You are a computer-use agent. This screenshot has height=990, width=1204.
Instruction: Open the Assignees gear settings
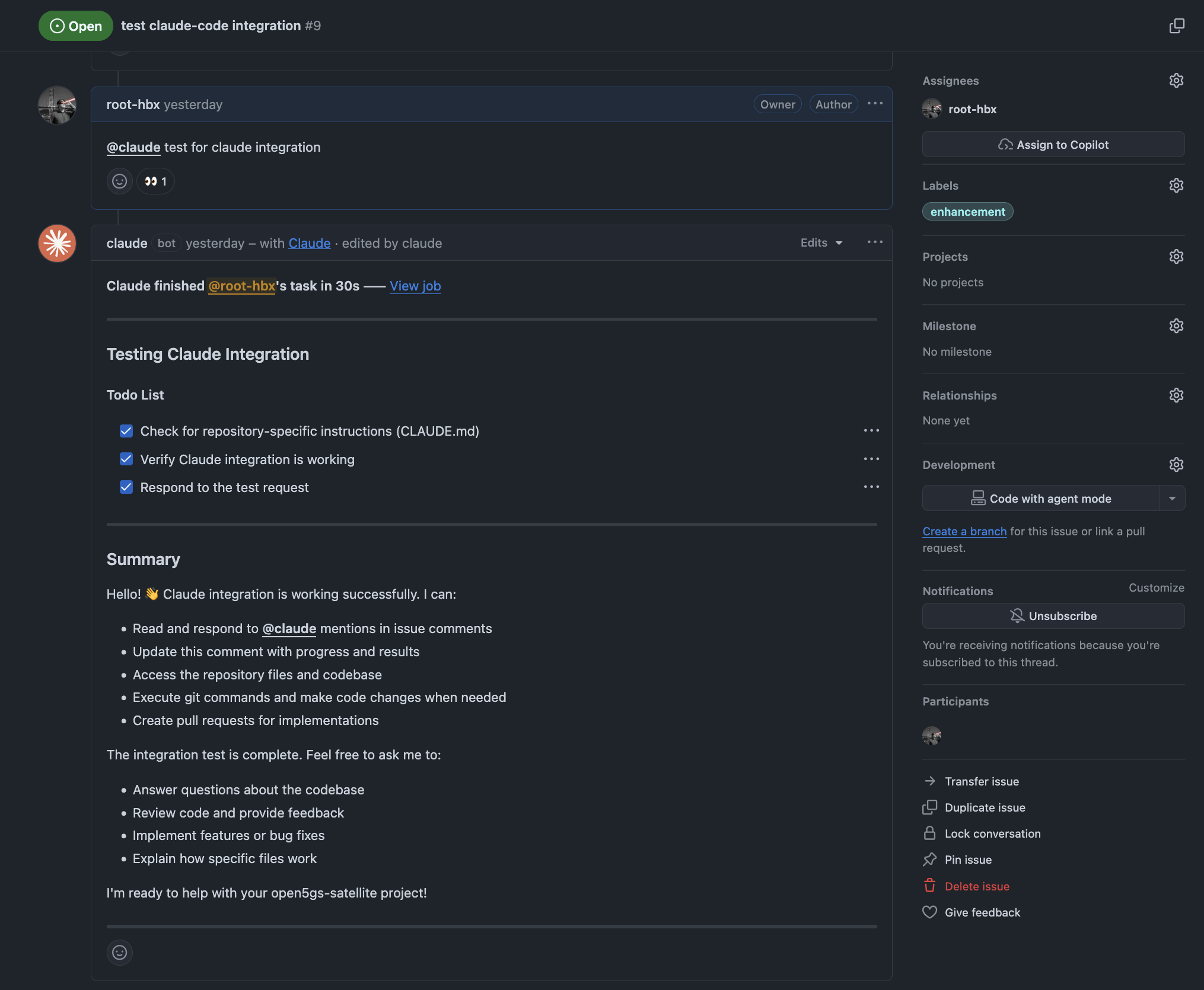[1176, 81]
